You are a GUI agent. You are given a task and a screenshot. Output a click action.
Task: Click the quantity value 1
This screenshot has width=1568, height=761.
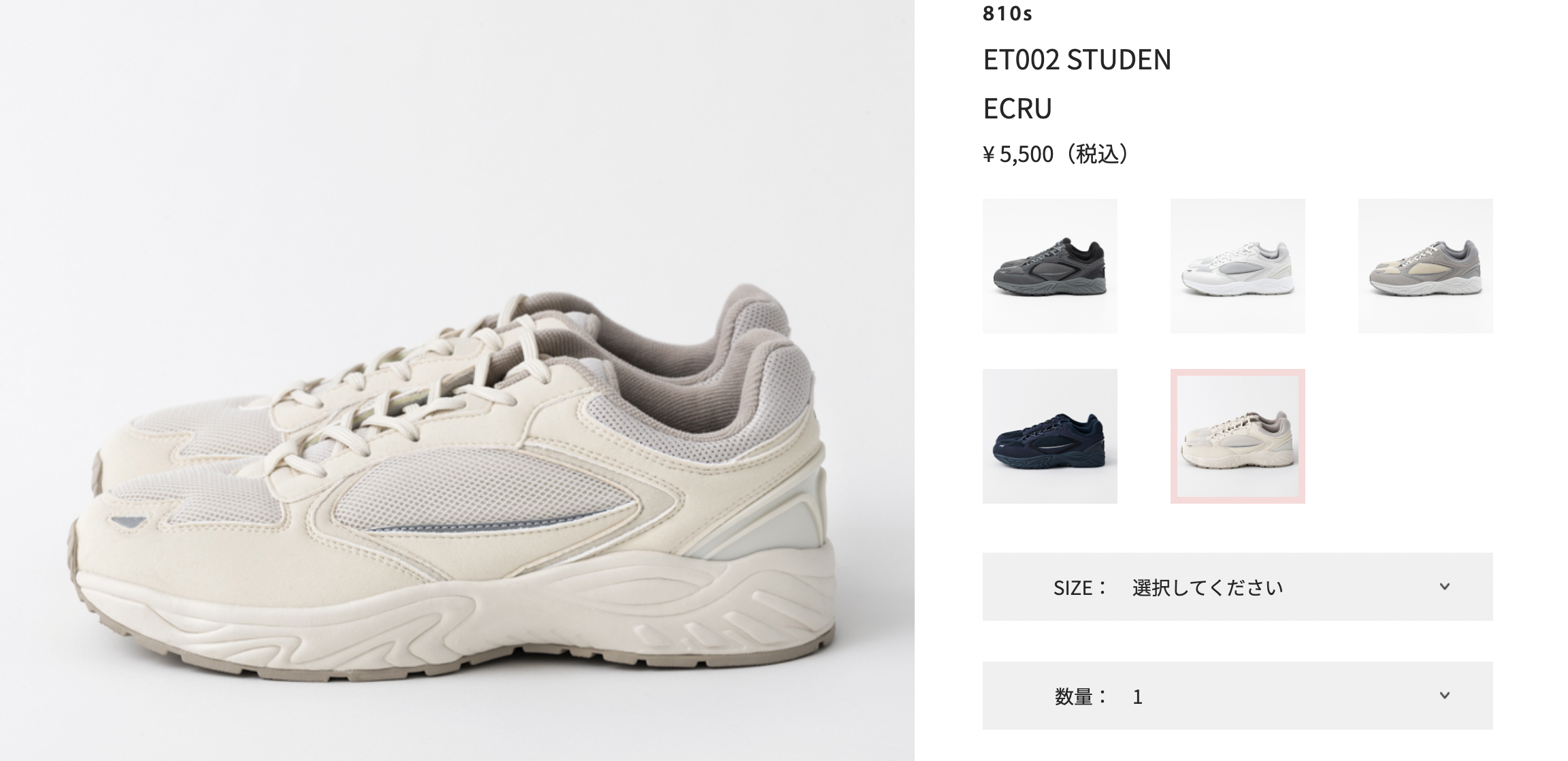point(1137,697)
